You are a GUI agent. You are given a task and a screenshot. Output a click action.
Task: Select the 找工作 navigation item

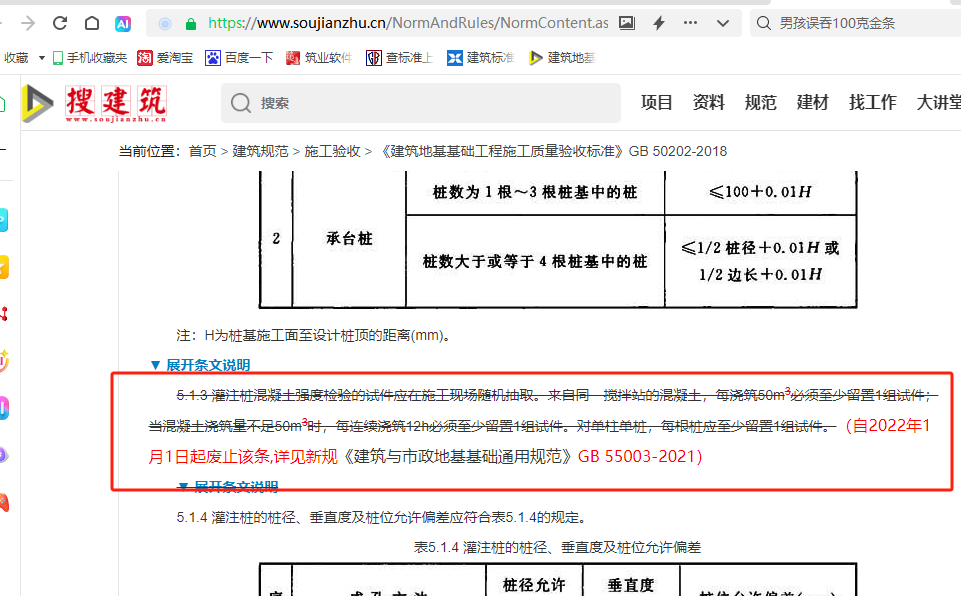click(872, 102)
